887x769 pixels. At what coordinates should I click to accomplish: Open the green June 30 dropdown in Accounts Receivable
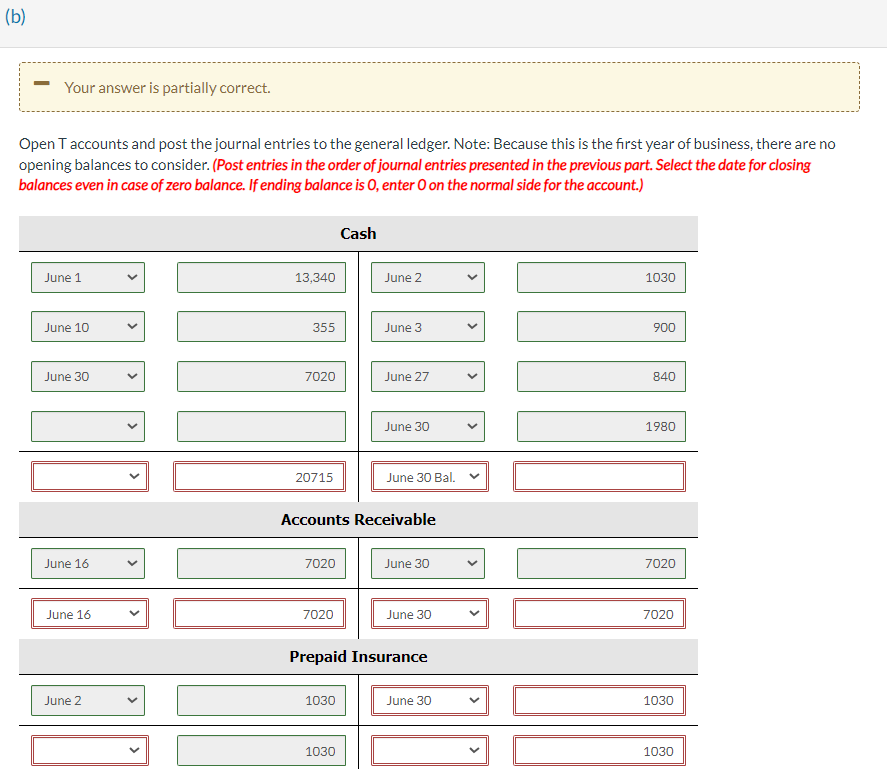428,563
